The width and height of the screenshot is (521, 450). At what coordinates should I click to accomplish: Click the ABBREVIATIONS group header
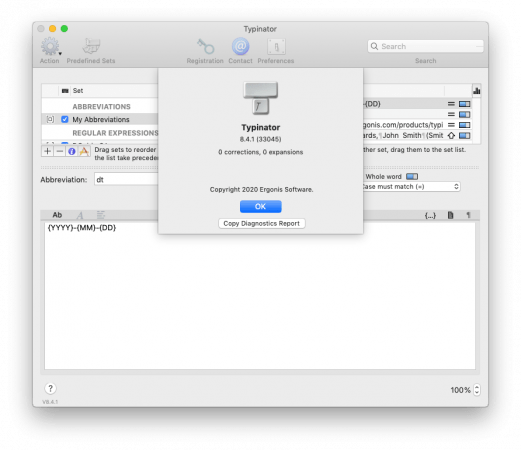[x=101, y=107]
